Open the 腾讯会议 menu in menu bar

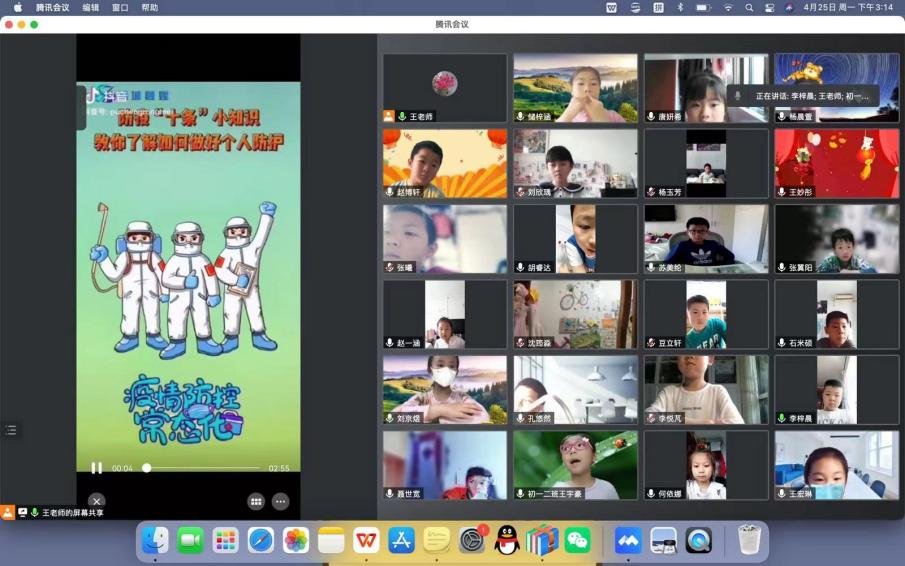point(53,8)
